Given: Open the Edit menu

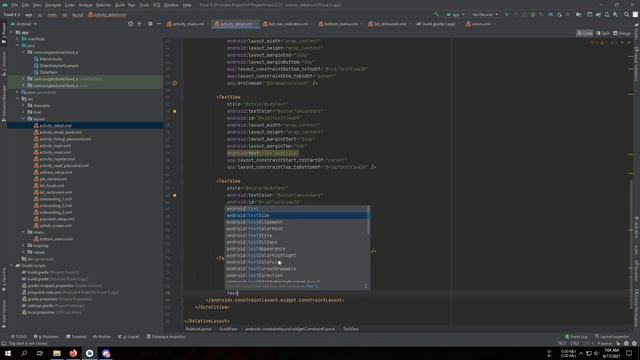Looking at the screenshot, I should coord(25,5).
